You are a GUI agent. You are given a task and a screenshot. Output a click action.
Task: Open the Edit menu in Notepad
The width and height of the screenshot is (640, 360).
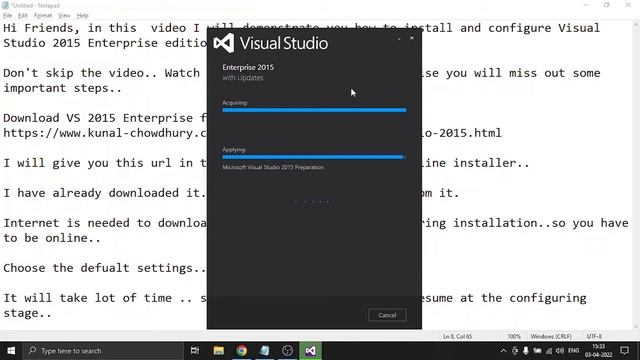[23, 16]
